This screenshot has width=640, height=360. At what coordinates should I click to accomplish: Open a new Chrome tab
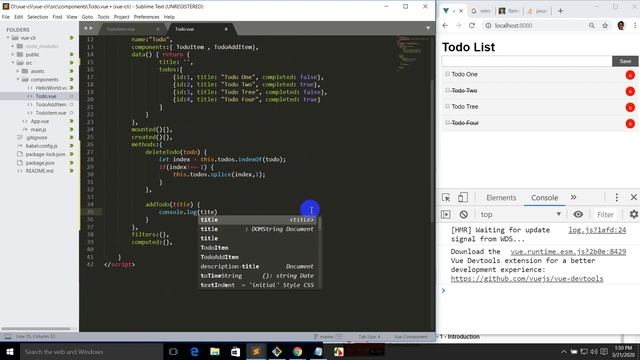(x=560, y=11)
